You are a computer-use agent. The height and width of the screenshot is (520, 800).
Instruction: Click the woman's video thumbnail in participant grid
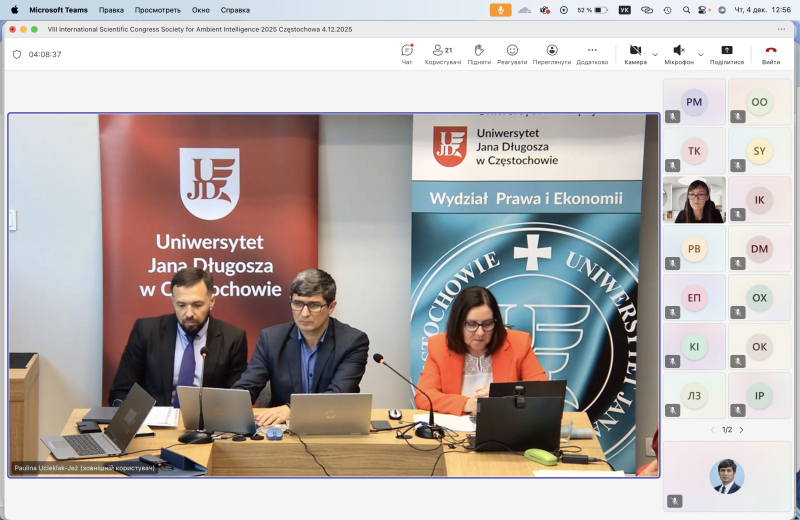(x=694, y=200)
